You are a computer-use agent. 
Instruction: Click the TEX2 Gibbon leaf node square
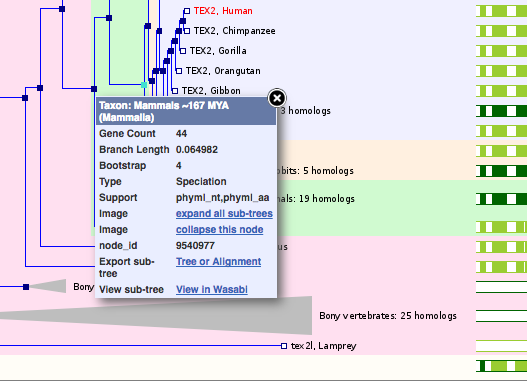175,91
